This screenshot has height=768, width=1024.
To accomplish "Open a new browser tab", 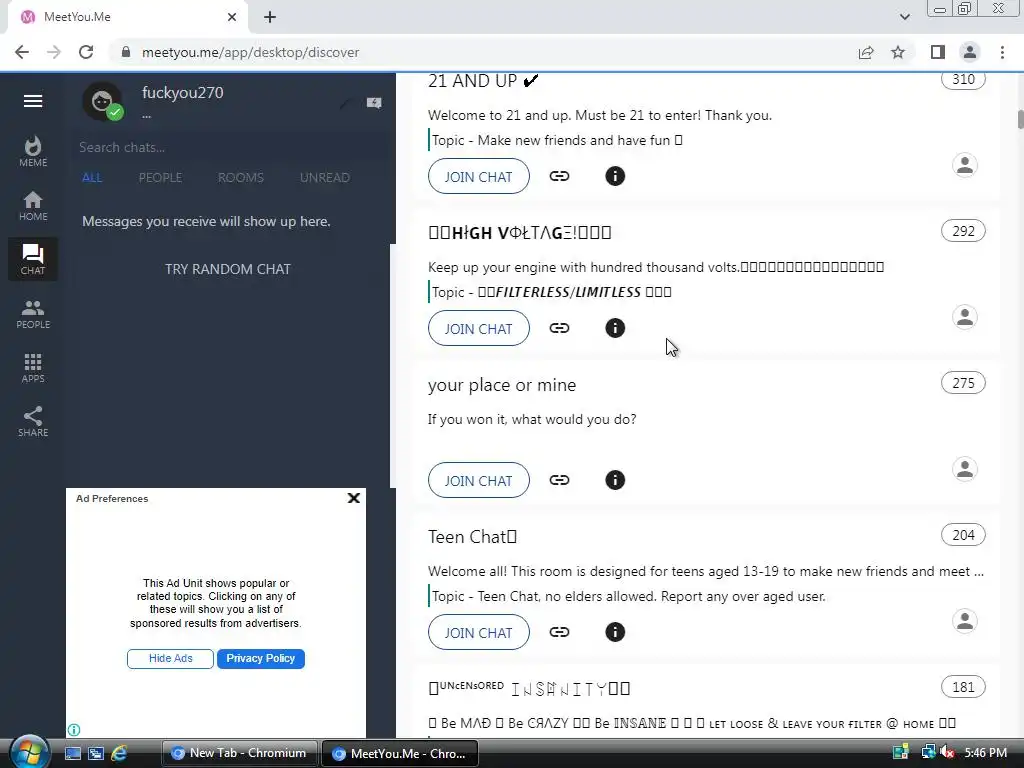I will point(270,17).
